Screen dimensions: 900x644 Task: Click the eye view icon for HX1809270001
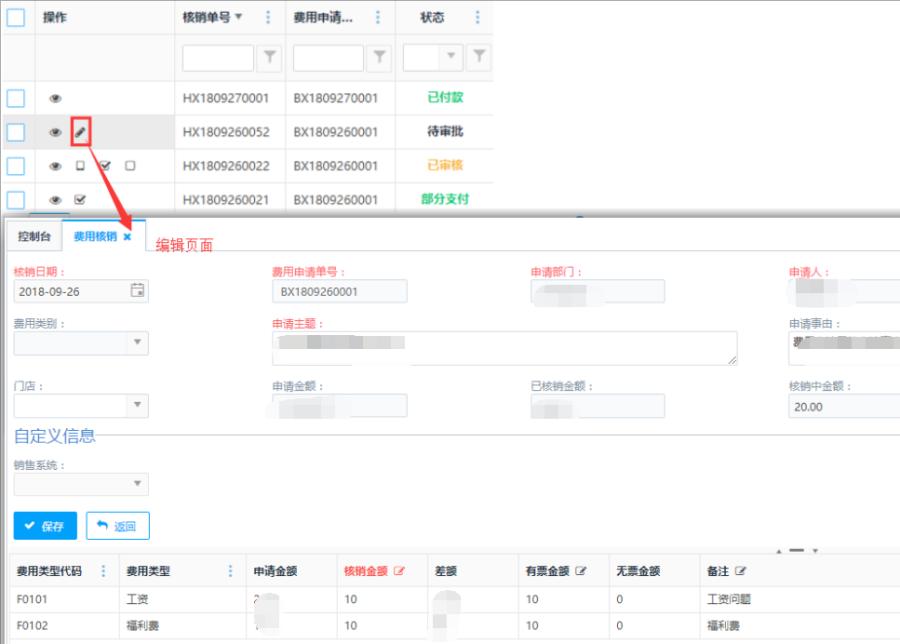[55, 98]
